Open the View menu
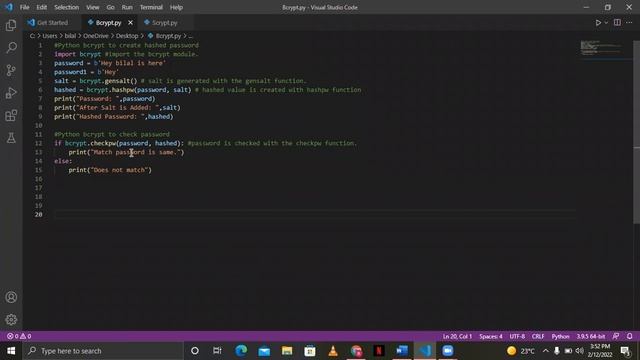This screenshot has height=360, width=640. click(93, 7)
